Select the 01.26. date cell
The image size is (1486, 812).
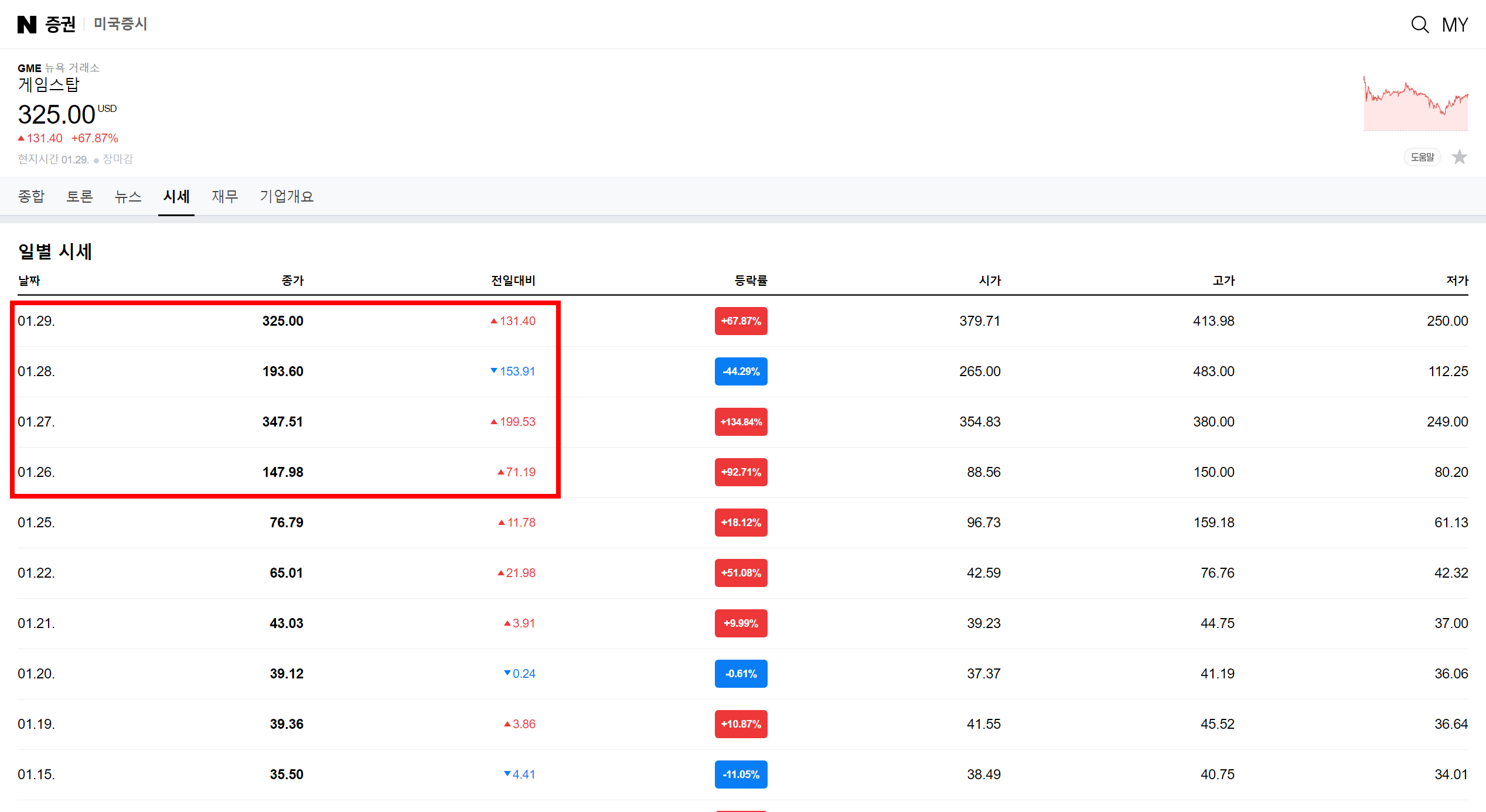coord(36,472)
